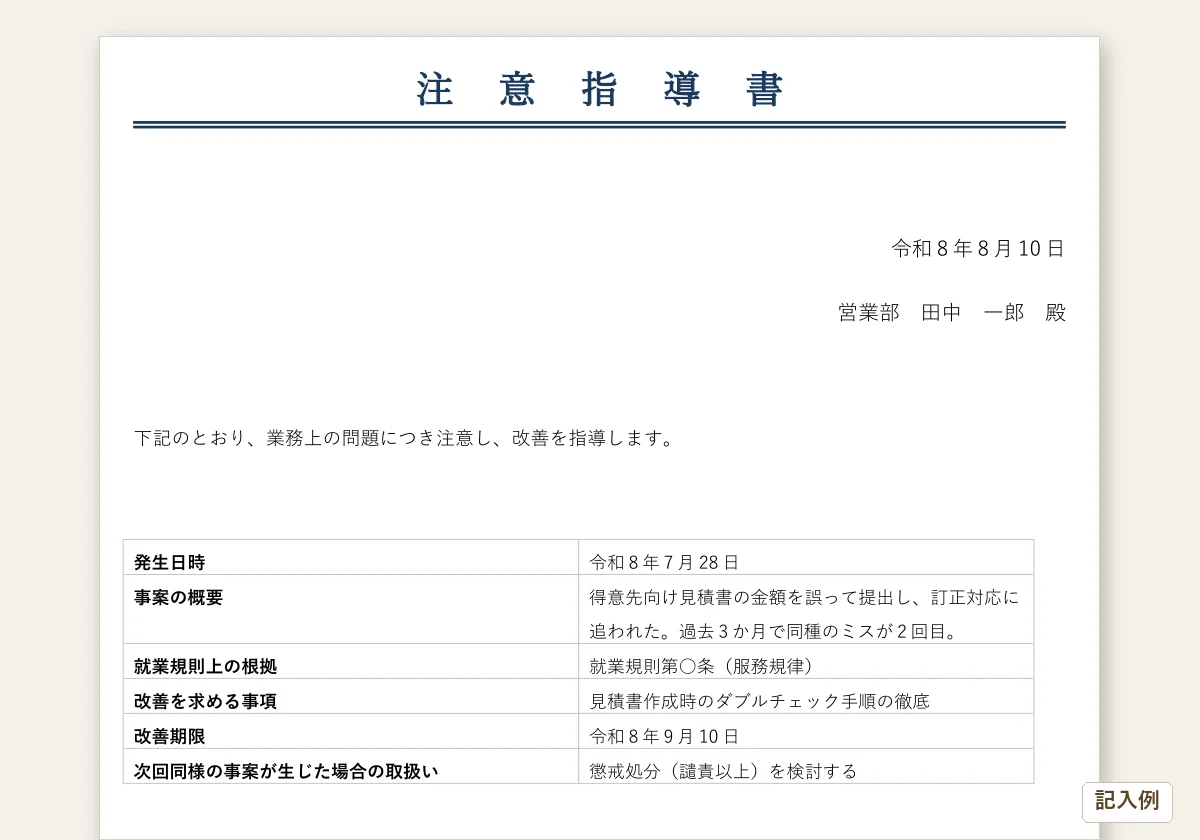1200x840 pixels.
Task: Click the value 令和8年7月28日
Action: [x=665, y=562]
